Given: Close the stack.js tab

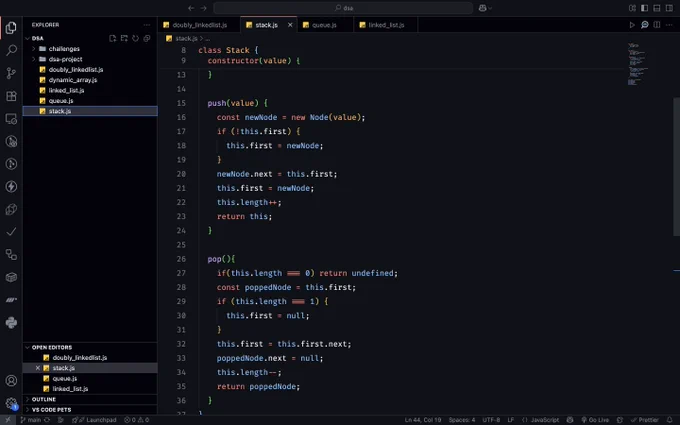Looking at the screenshot, I should pos(290,25).
